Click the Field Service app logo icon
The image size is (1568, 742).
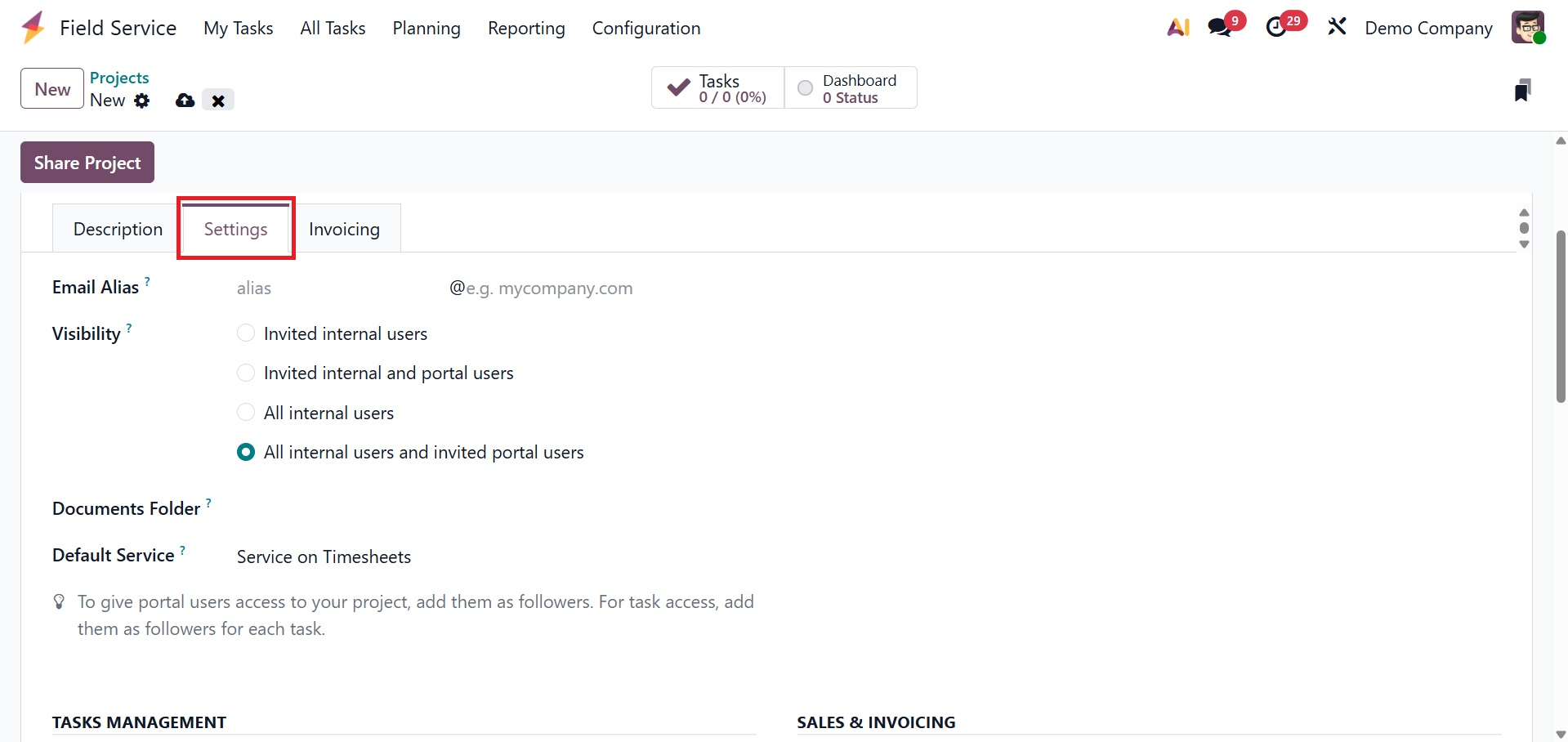pos(34,28)
